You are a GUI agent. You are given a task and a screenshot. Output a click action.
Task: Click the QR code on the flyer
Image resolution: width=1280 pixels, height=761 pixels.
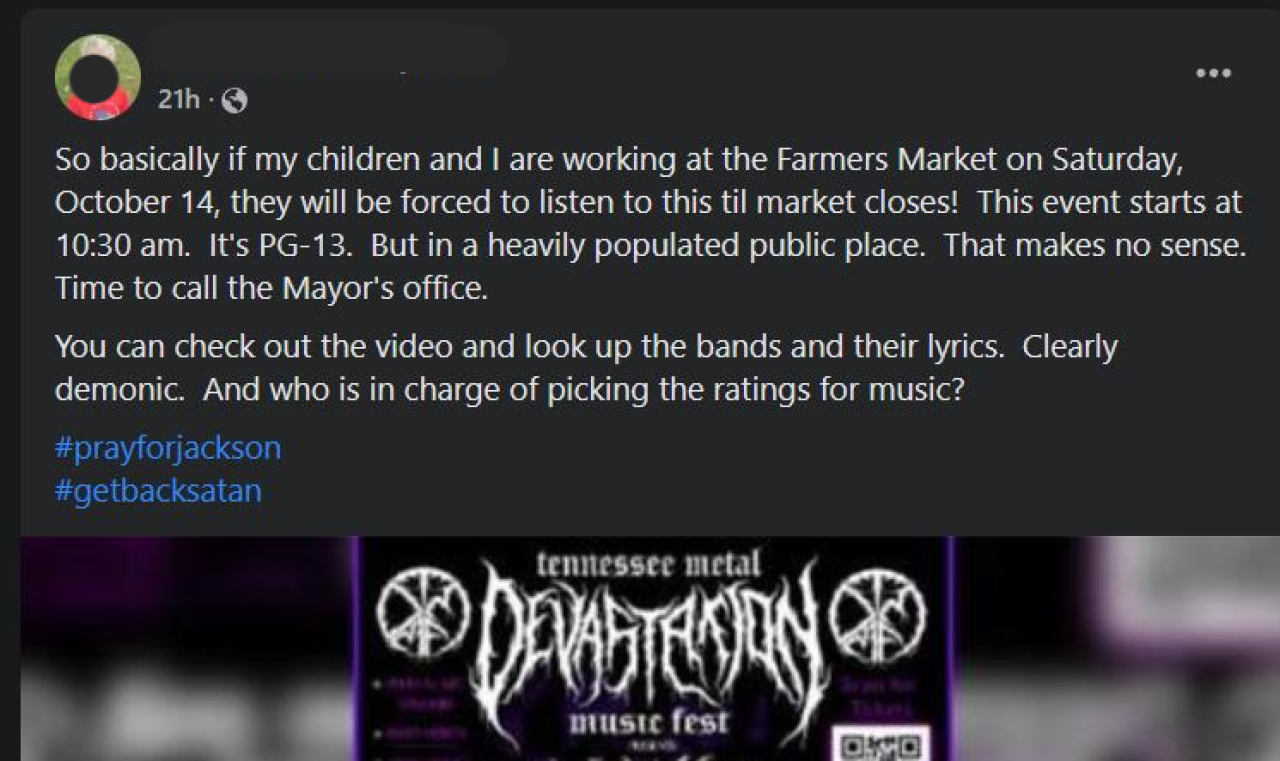click(x=880, y=743)
